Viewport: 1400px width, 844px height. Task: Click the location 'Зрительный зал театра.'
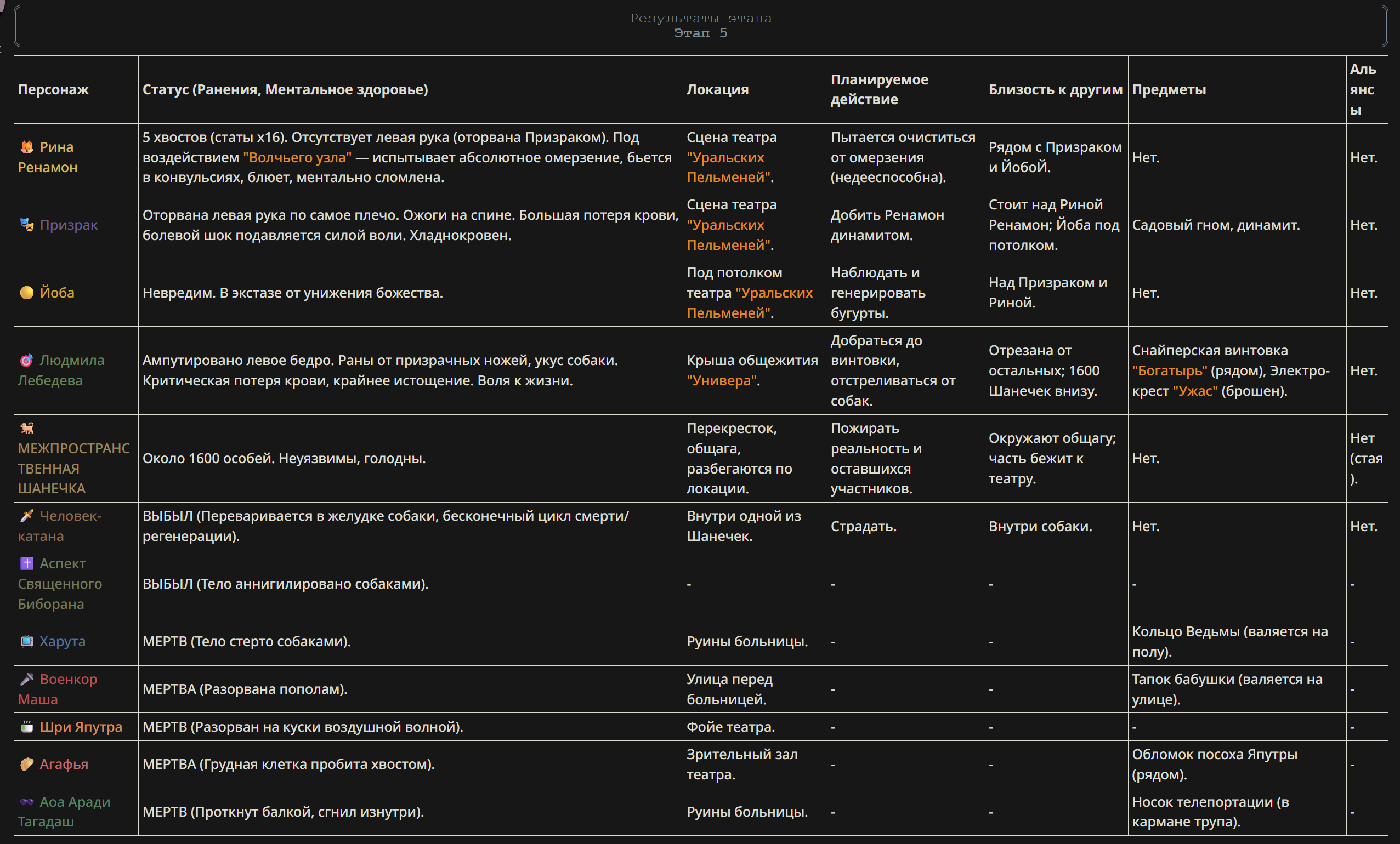pos(742,764)
